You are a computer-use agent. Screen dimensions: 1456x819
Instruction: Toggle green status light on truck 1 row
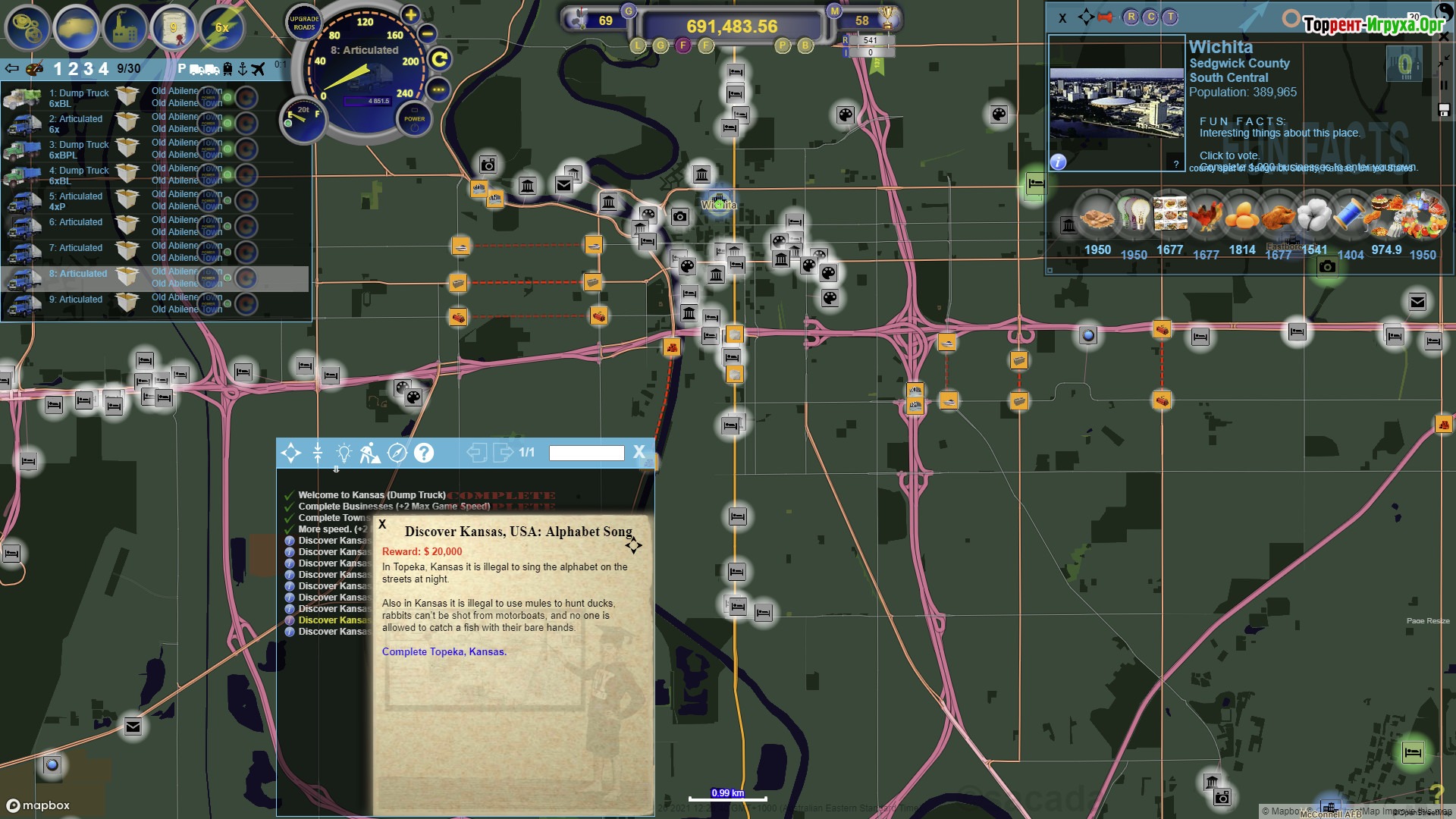(x=227, y=97)
